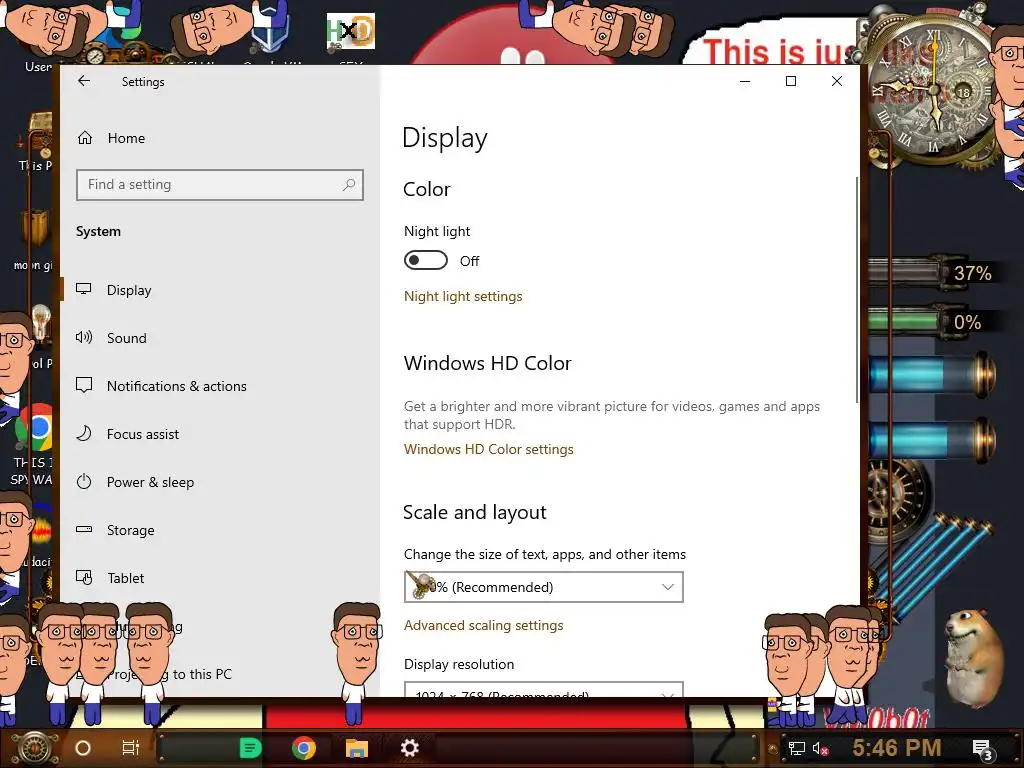Click the Scale and layout heading
The image size is (1024, 768).
pyautogui.click(x=475, y=513)
